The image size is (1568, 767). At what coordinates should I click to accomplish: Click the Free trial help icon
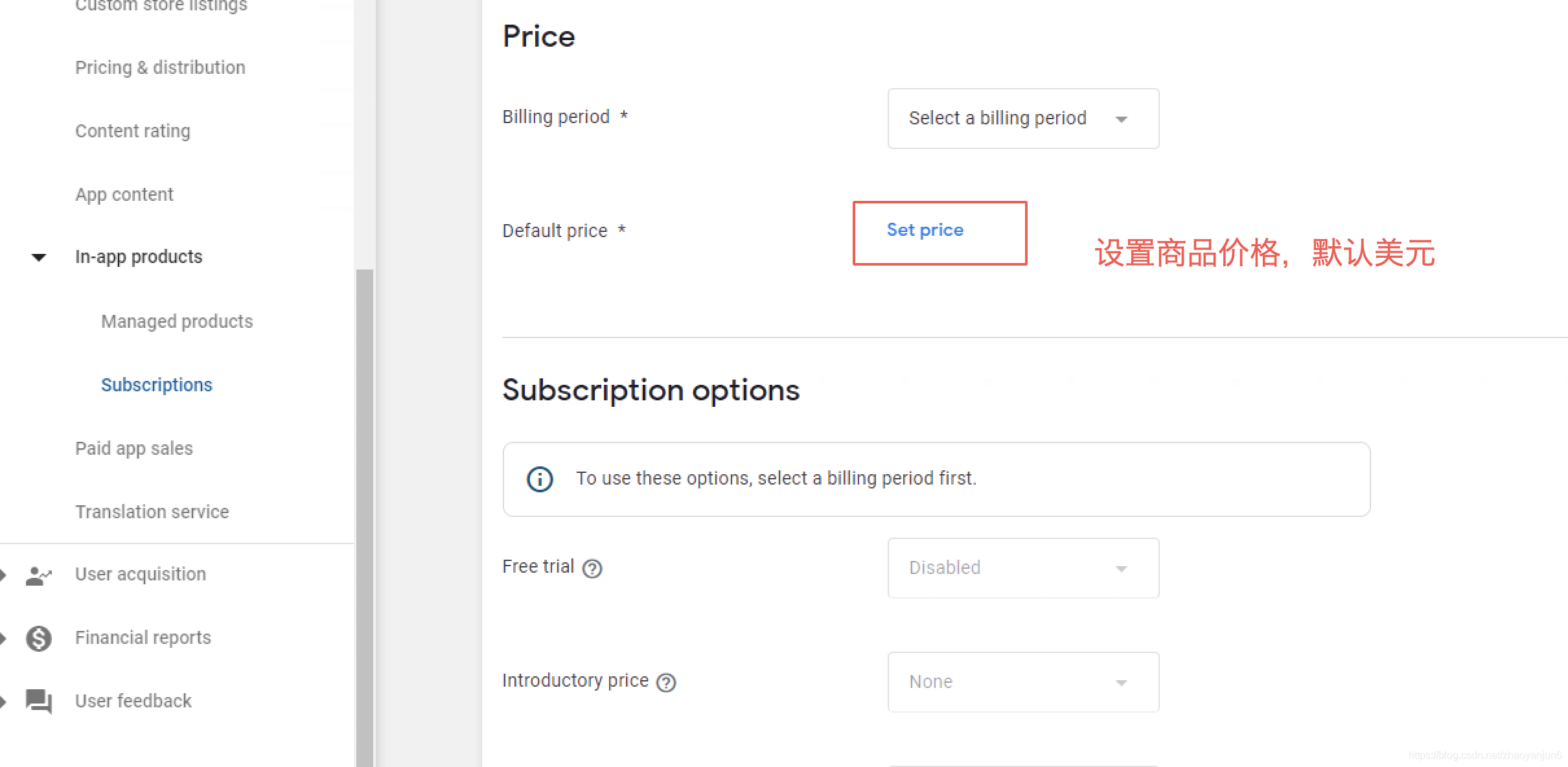point(592,568)
